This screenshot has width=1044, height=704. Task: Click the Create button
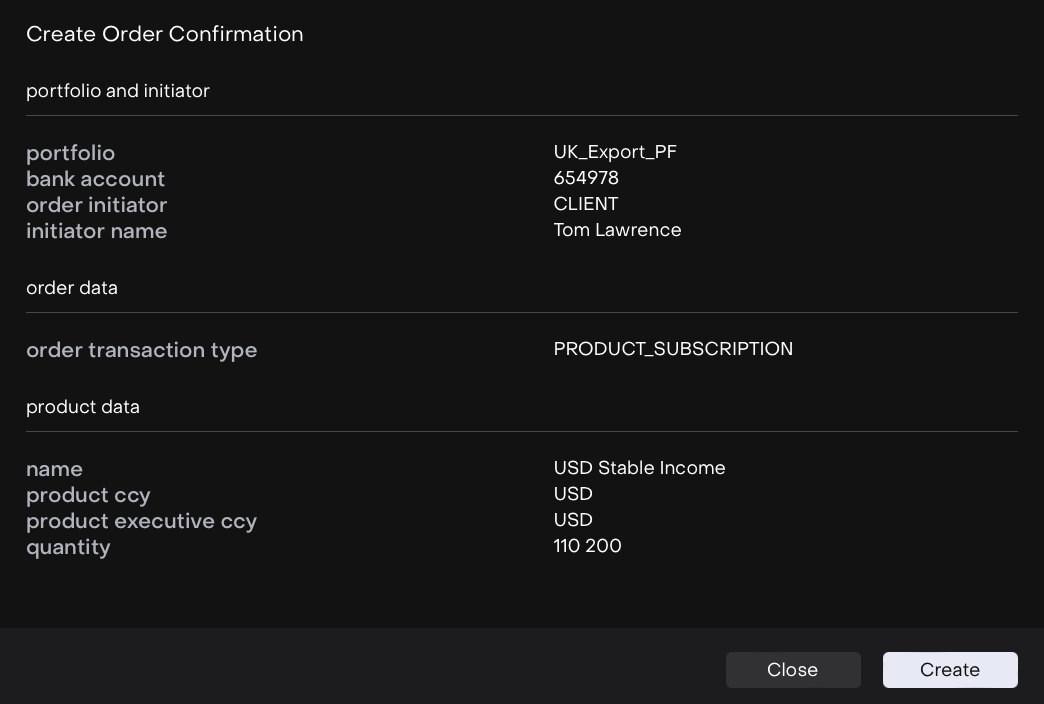949,670
